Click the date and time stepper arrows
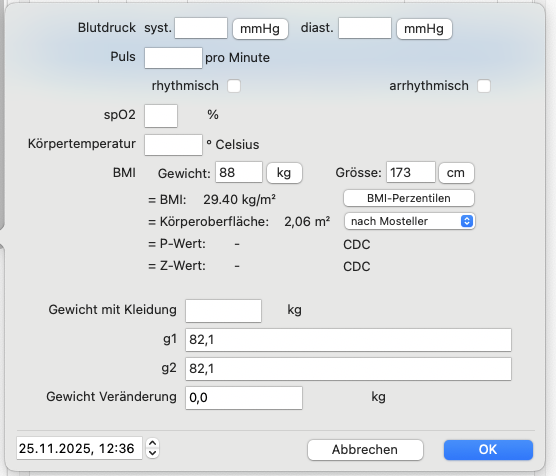Screen dimensions: 556x476 tap(152, 448)
